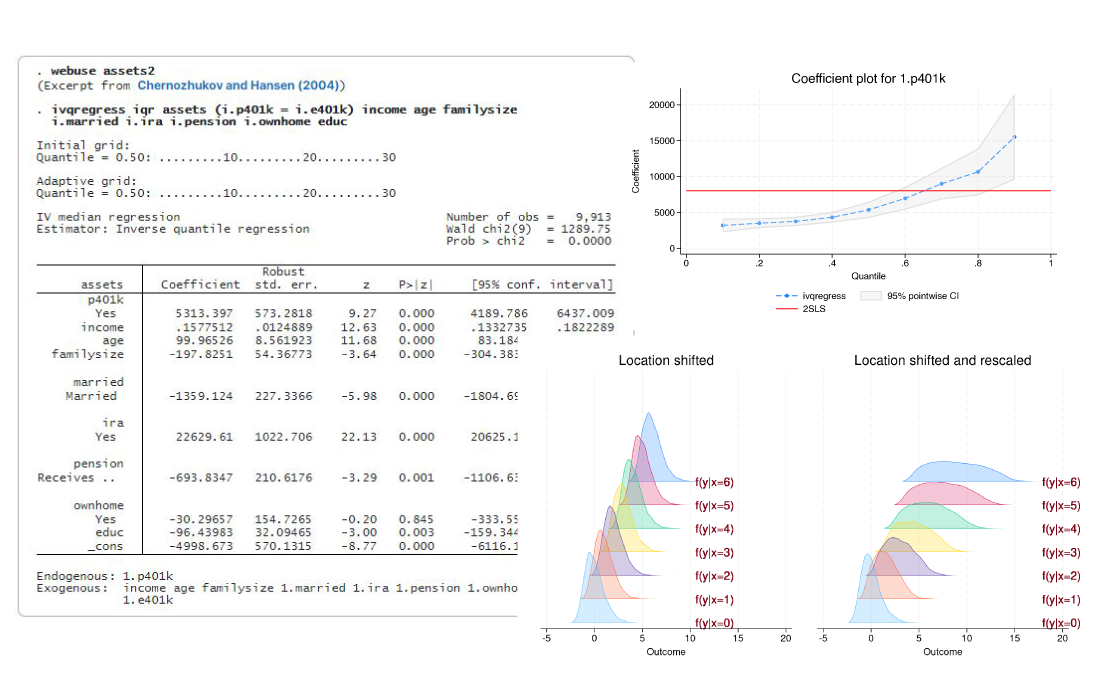Screen dimensions: 1110x699
Task: Click f(y|x=1) label in rescaled plot
Action: (1061, 600)
